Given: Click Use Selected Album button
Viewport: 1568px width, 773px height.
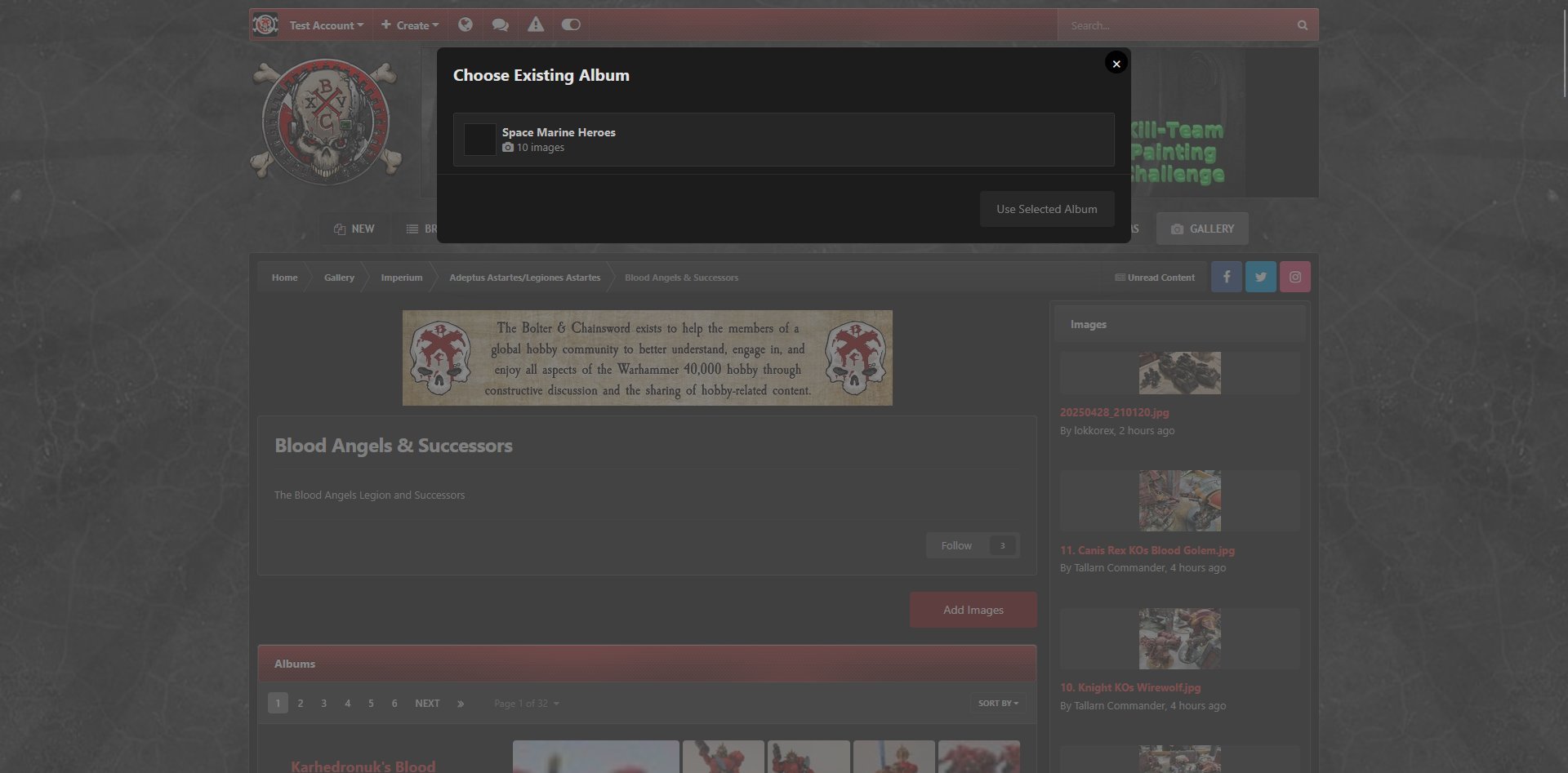Looking at the screenshot, I should tap(1046, 209).
